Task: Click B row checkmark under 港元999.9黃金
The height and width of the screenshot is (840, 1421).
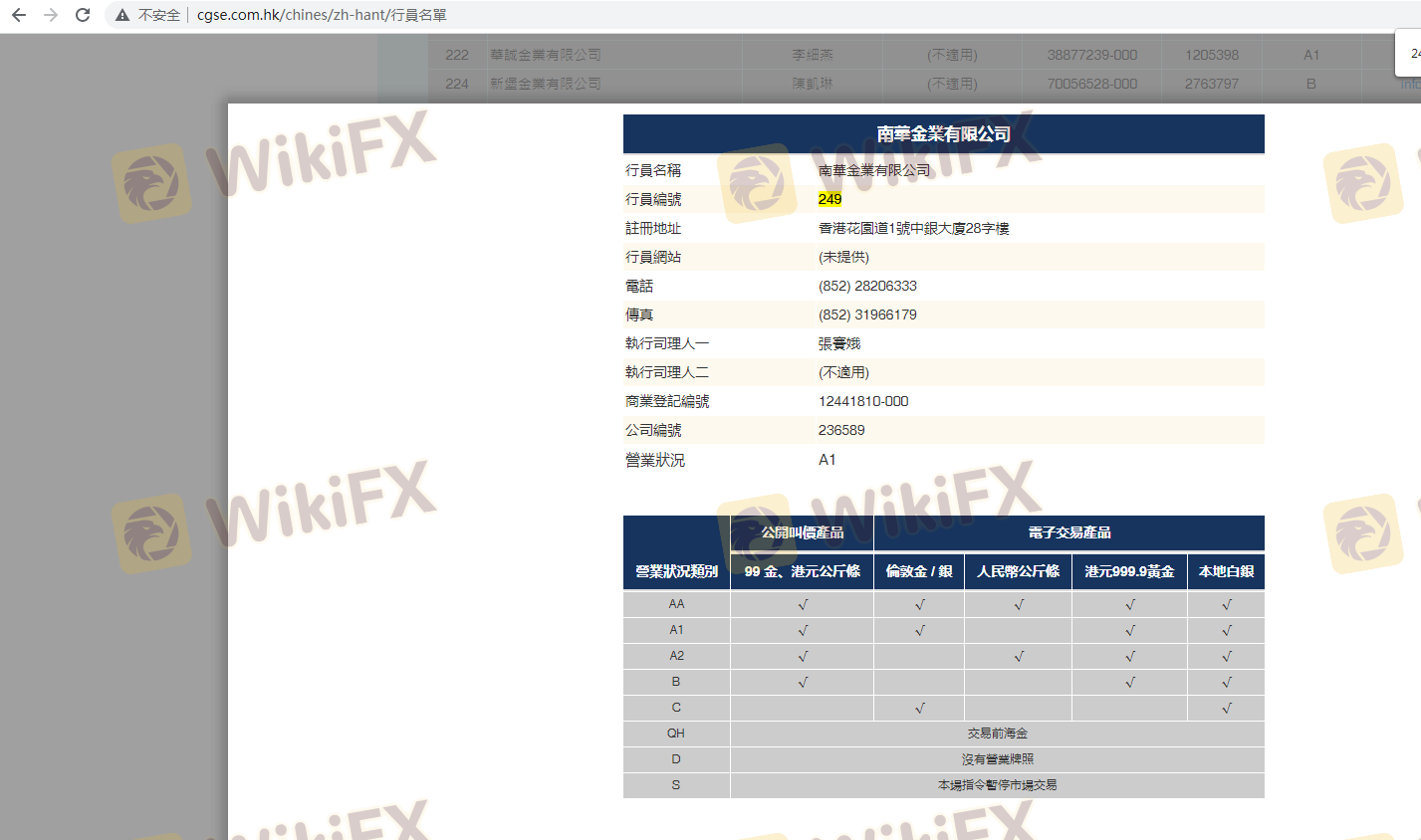Action: [1129, 682]
